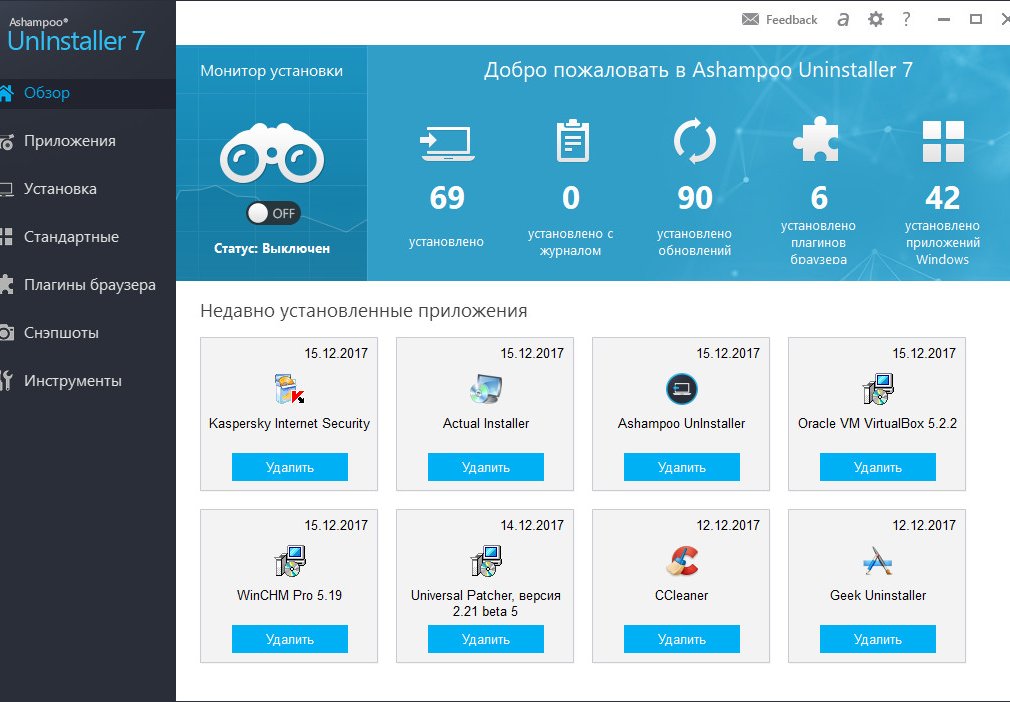Click the 6 browser plugins count
The width and height of the screenshot is (1010, 702).
click(819, 198)
